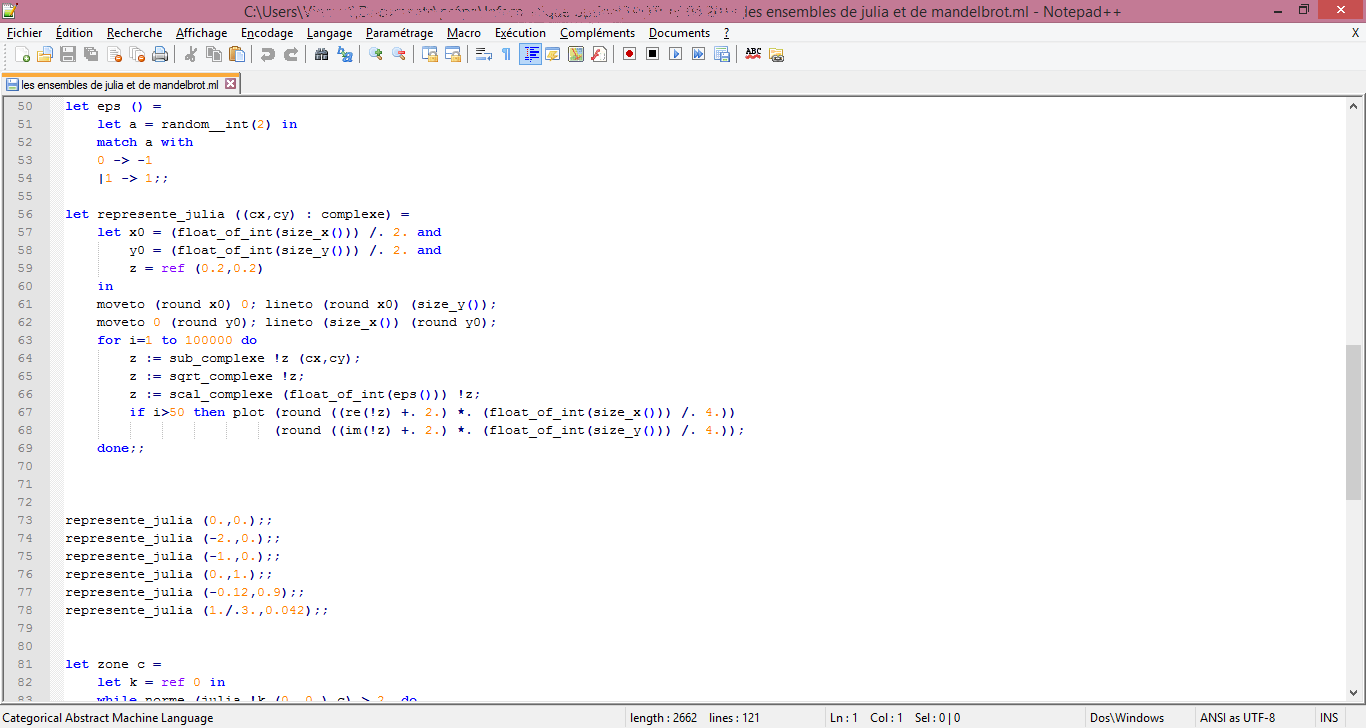Toggle synchronized horizontal scrolling
The height and width of the screenshot is (728, 1366).
pyautogui.click(x=453, y=54)
